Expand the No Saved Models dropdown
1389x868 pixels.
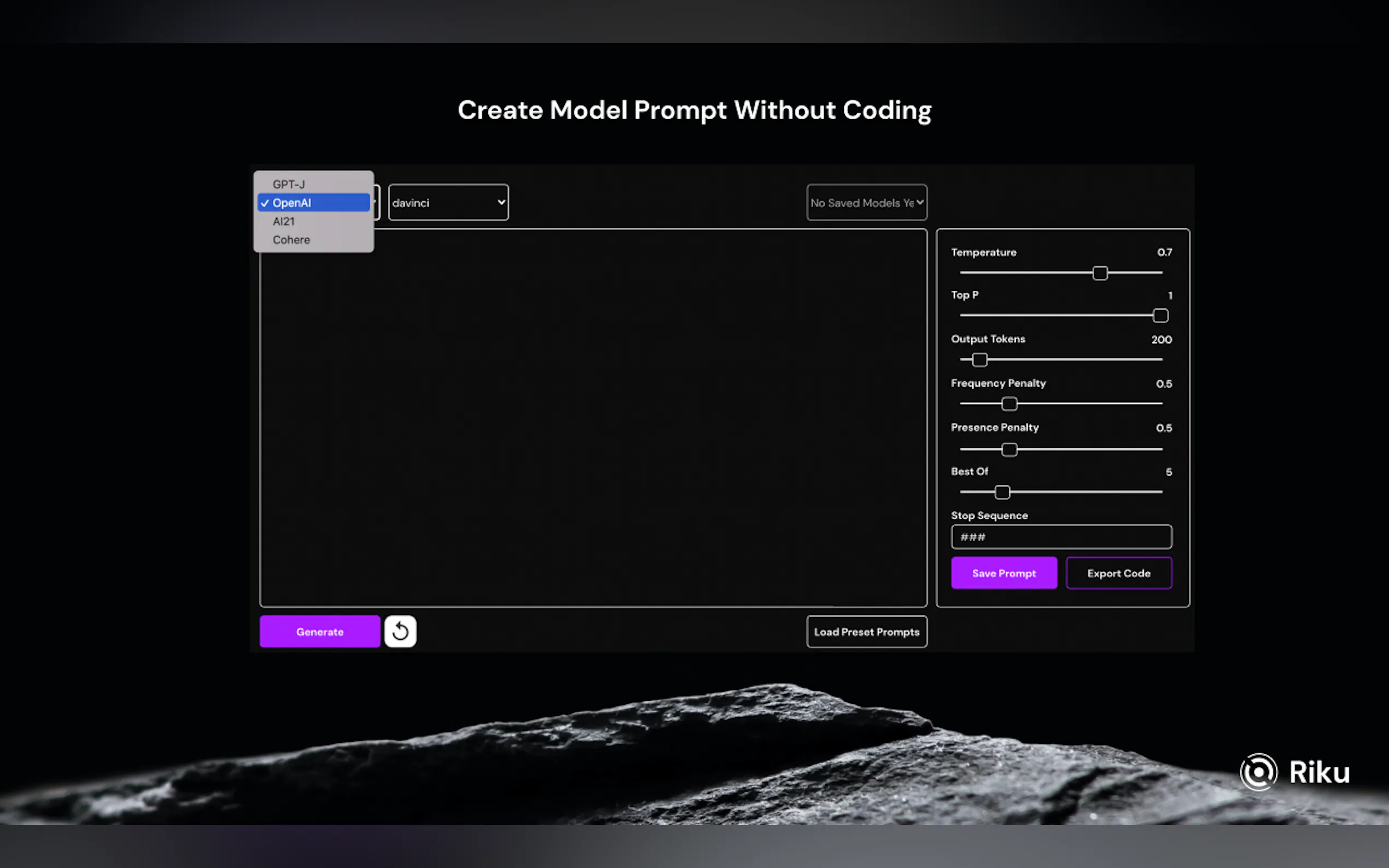[x=866, y=203]
